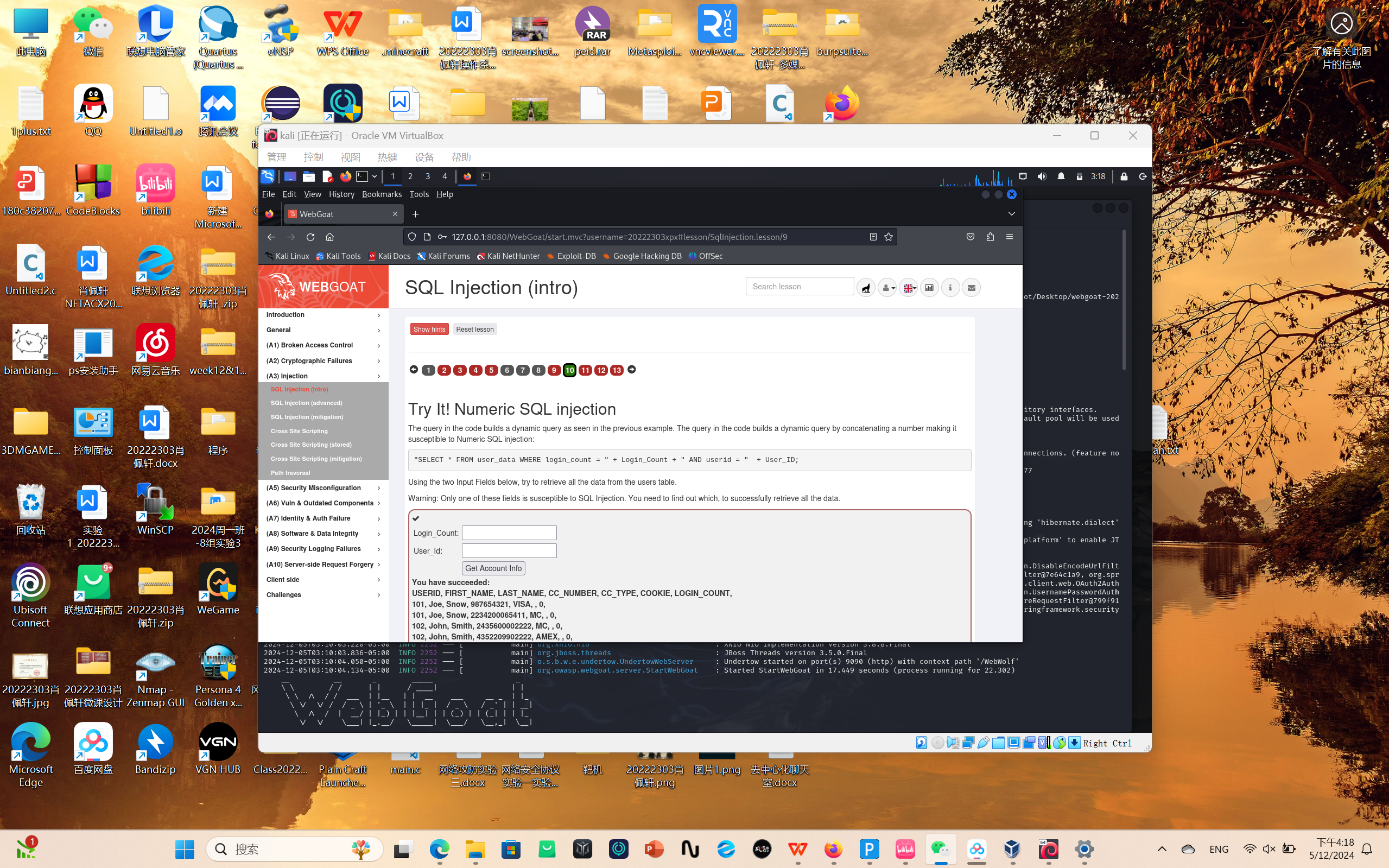1389x868 pixels.
Task: Go to next lesson page arrow
Action: 631,370
